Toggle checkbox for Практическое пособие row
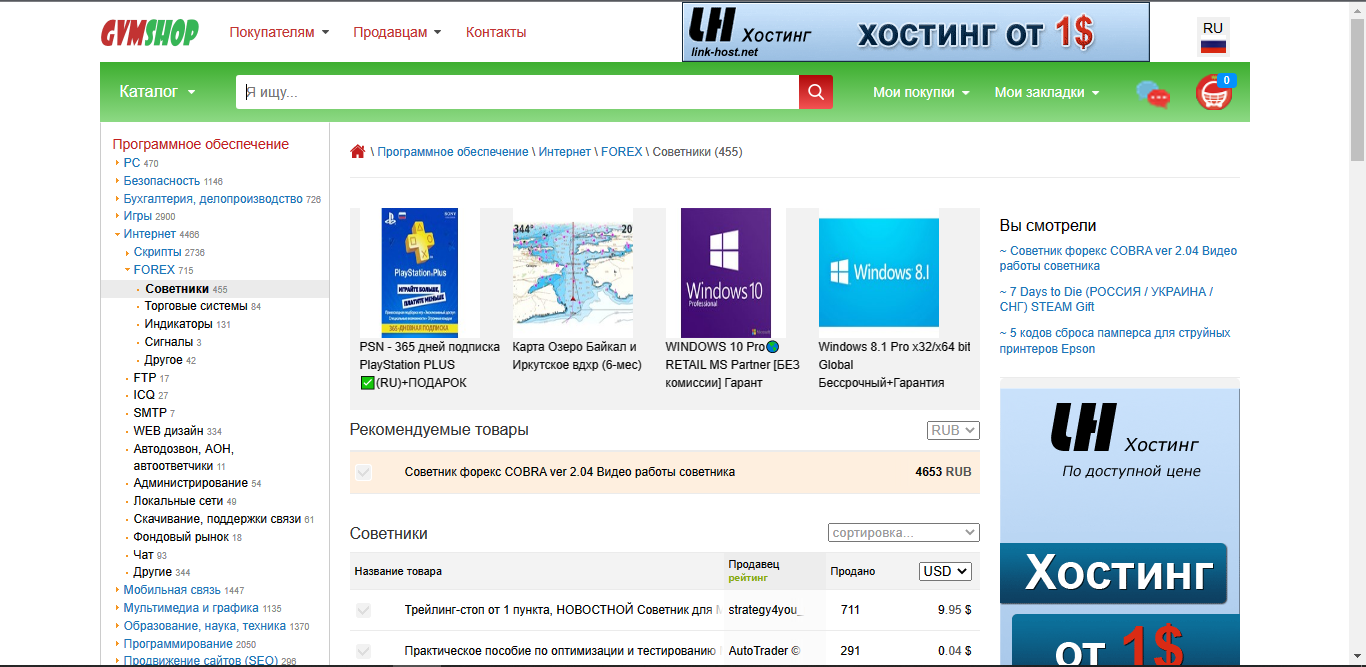1366x667 pixels. 364,651
